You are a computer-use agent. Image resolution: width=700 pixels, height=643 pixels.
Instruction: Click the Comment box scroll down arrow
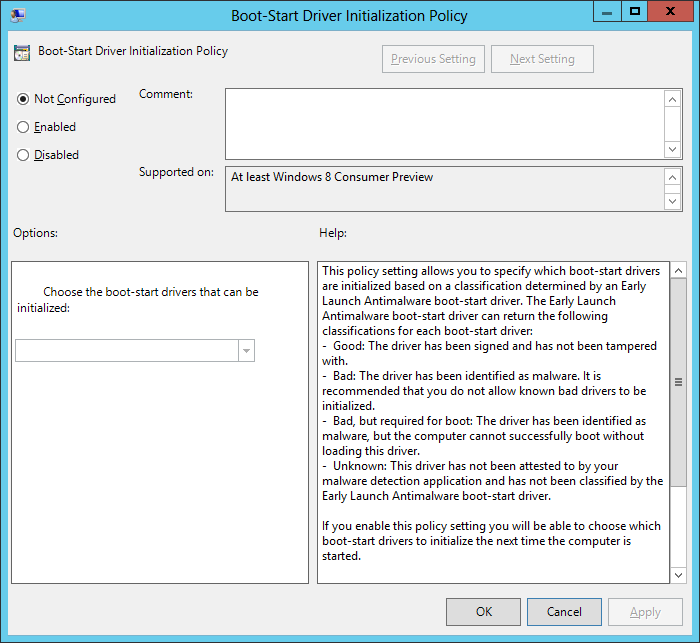click(673, 149)
